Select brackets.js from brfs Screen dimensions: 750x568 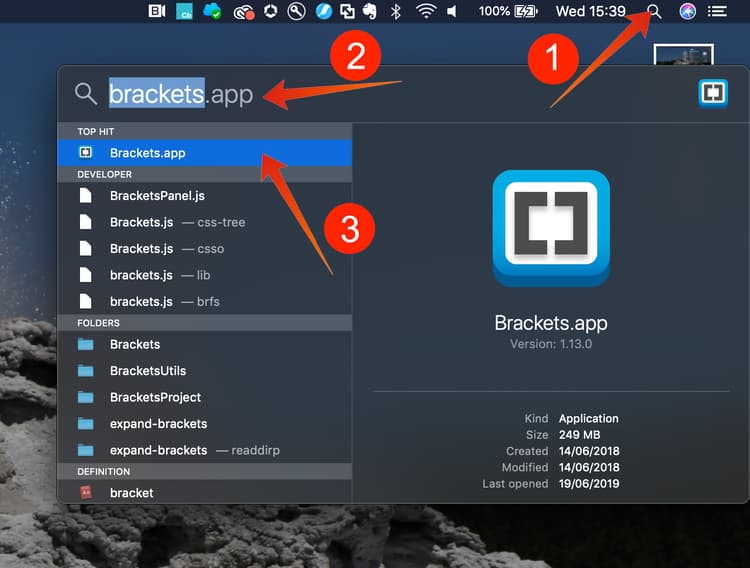click(205, 301)
